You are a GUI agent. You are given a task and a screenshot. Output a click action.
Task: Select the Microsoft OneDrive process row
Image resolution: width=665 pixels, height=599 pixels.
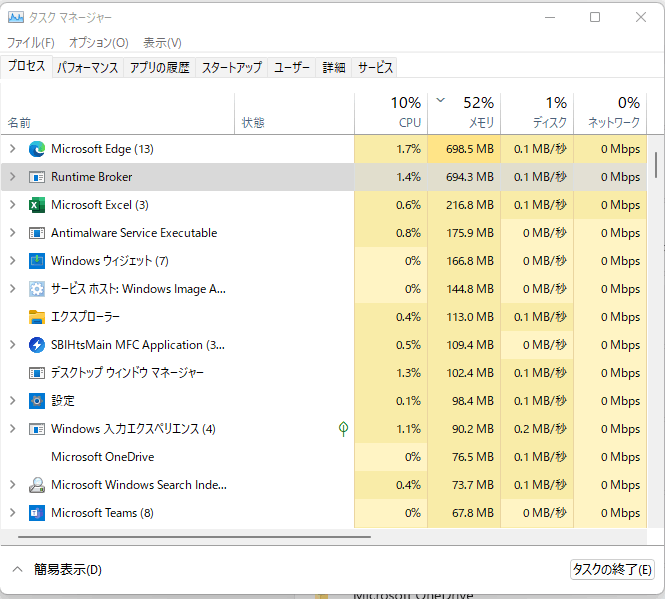click(324, 457)
